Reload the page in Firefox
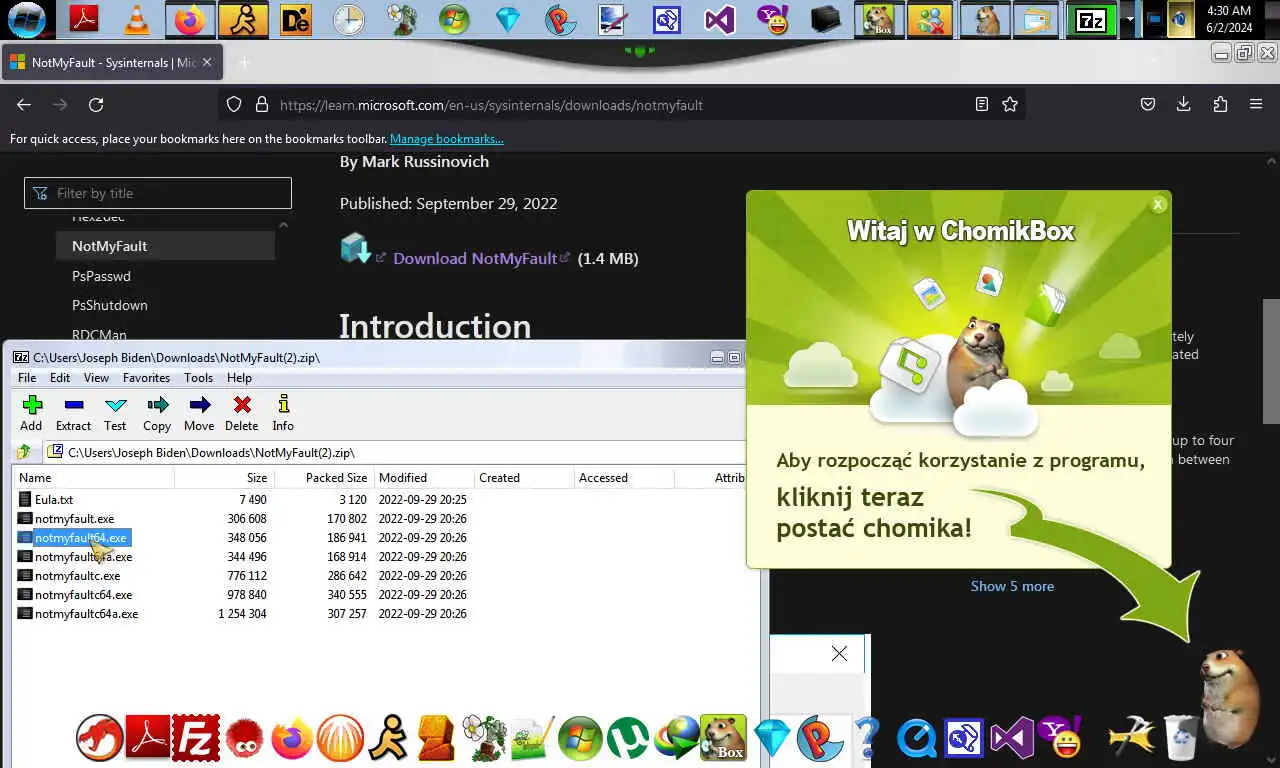 click(96, 104)
